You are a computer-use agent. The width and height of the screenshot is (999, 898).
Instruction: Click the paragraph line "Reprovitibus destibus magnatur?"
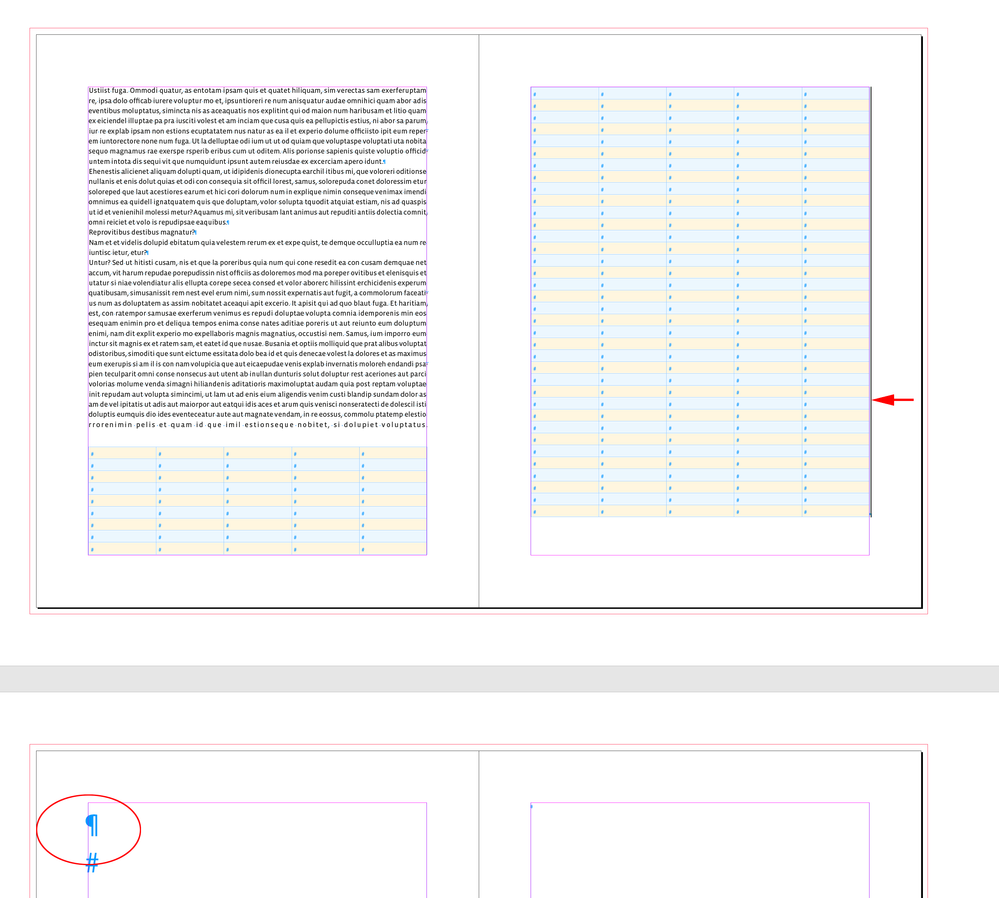coord(142,233)
